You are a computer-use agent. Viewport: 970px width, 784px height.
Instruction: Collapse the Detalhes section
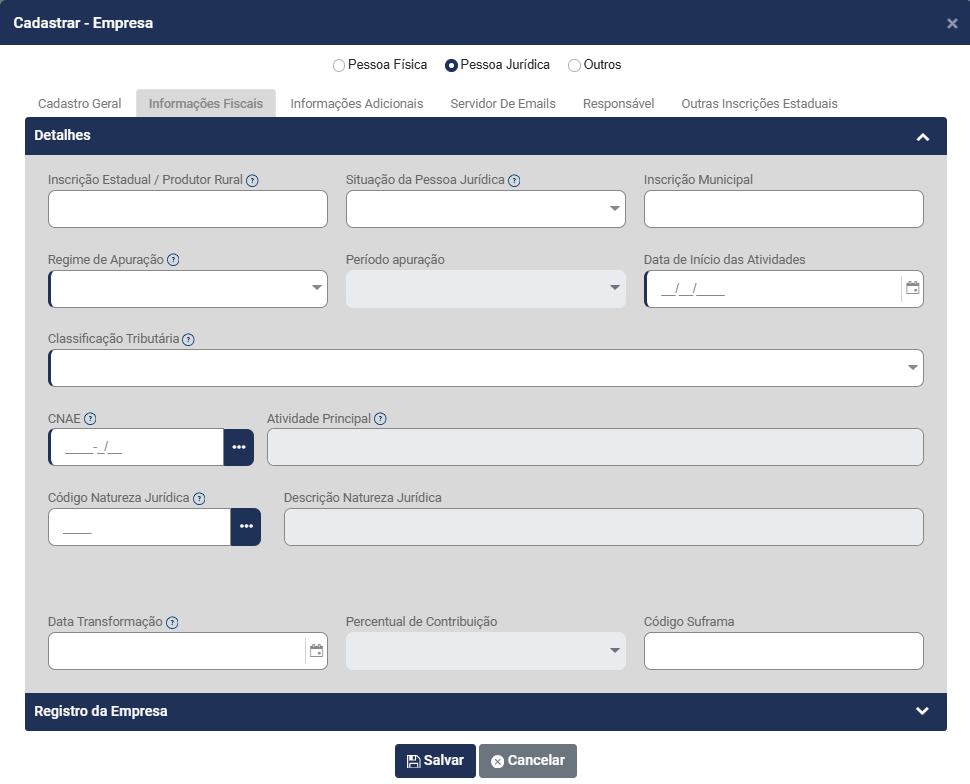pos(922,136)
